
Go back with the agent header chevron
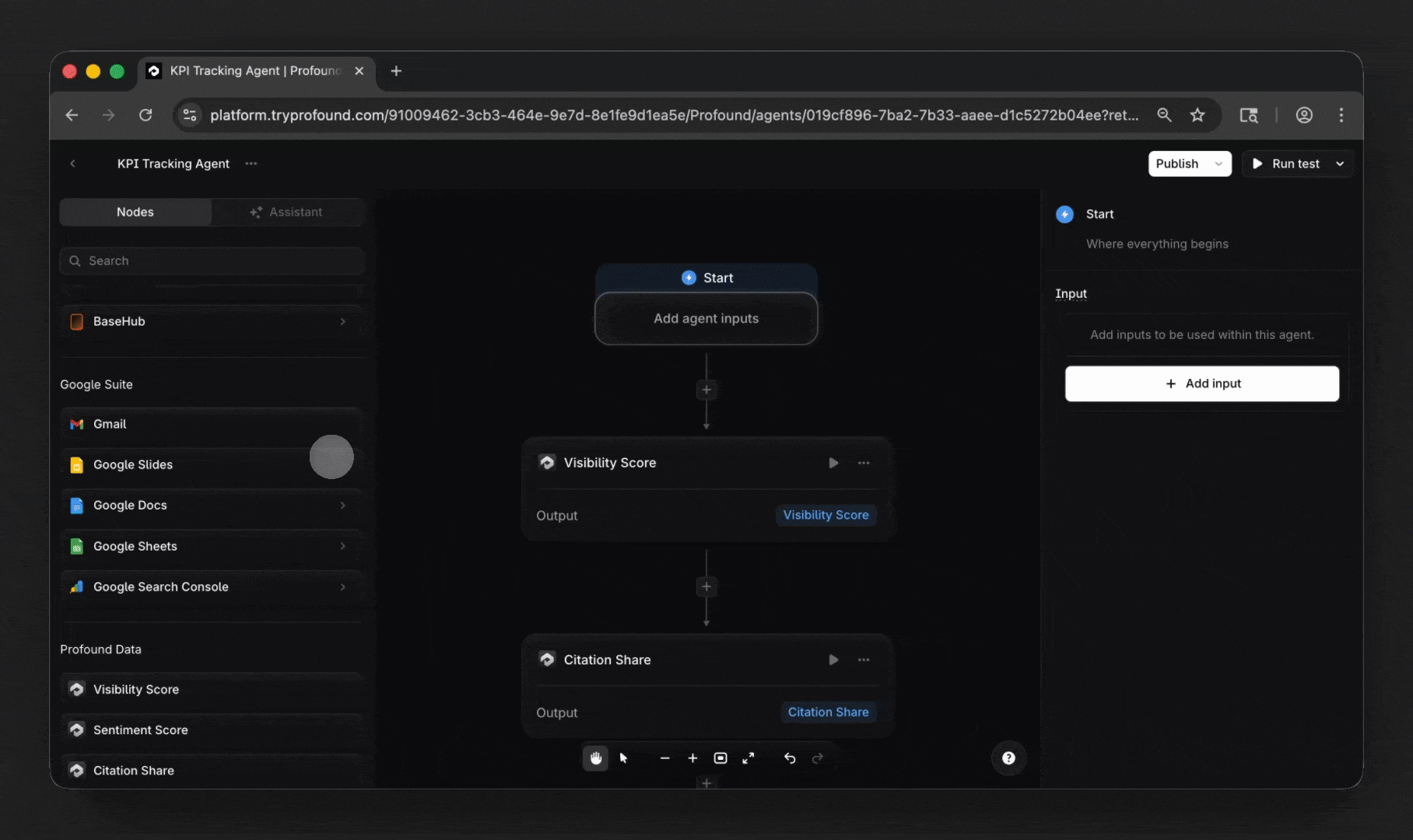(72, 163)
